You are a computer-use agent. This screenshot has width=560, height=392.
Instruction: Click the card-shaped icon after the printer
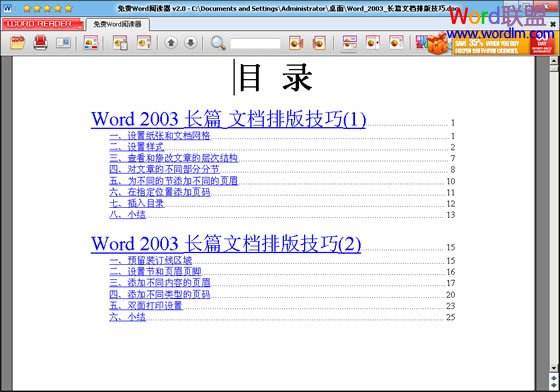(64, 43)
